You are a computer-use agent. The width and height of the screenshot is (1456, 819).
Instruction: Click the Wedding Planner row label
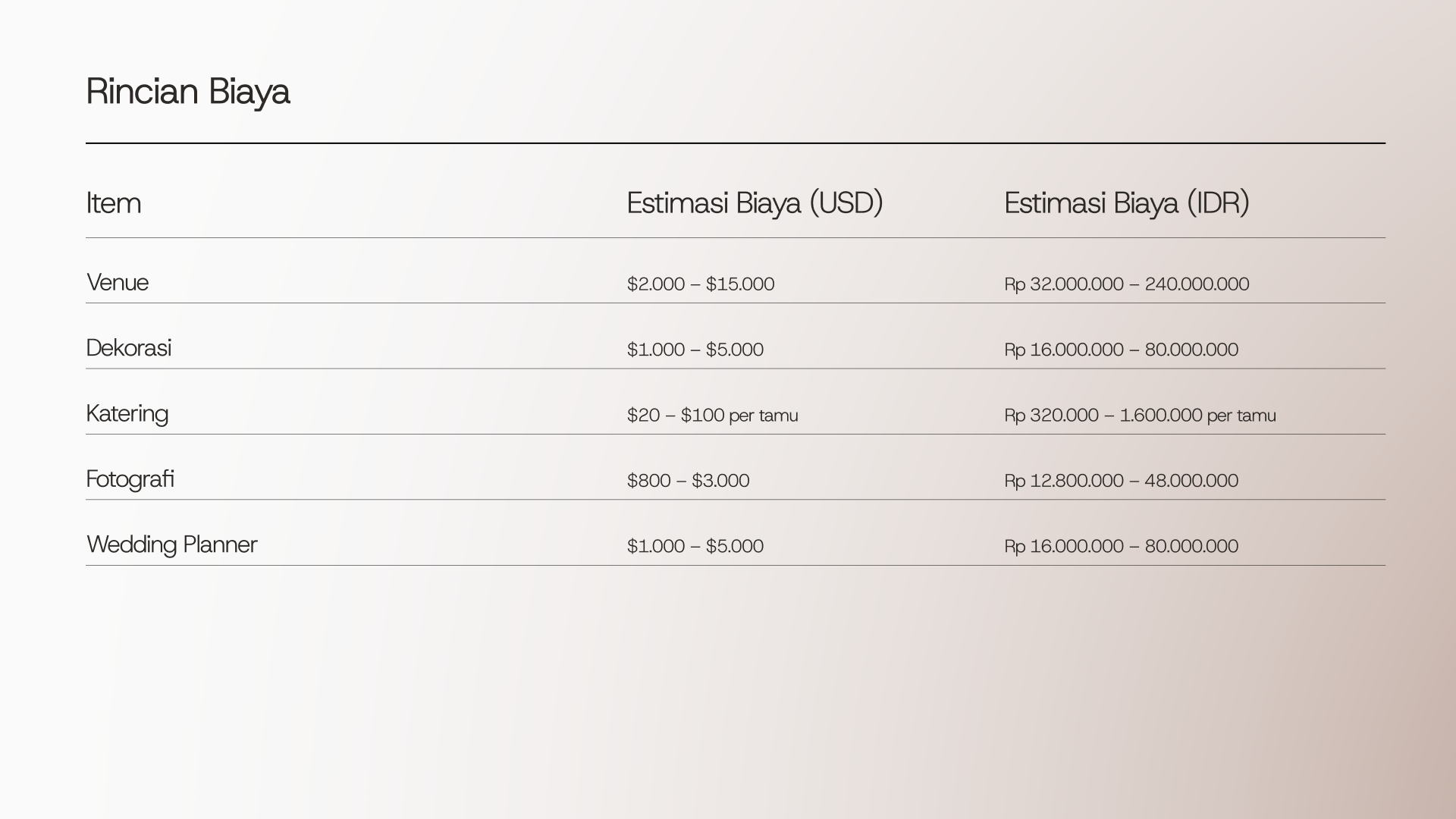(172, 545)
